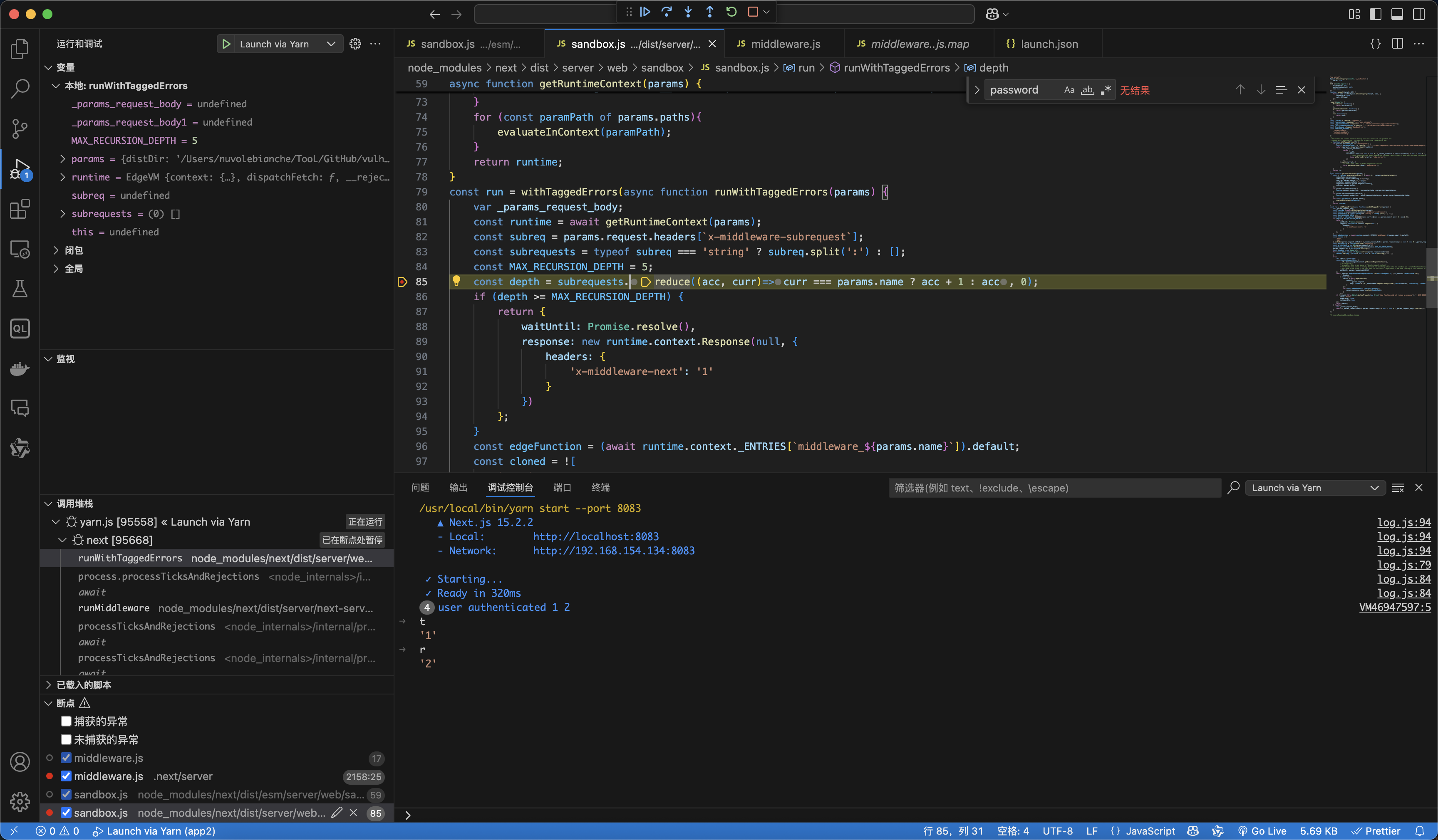This screenshot has height=840, width=1438.
Task: Open VM46947597:5 source link
Action: pos(1395,607)
